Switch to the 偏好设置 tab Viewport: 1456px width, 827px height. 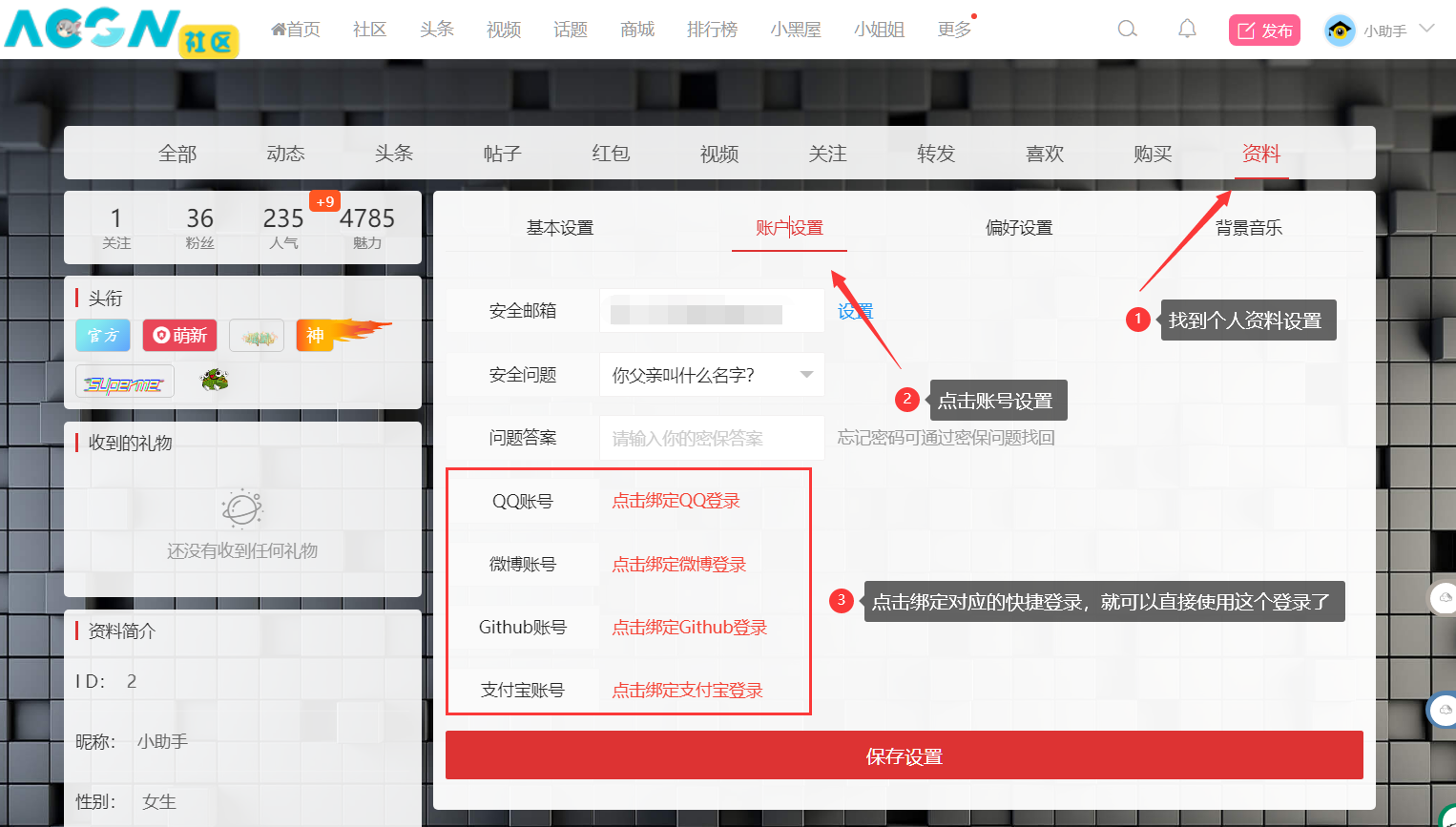[1019, 228]
